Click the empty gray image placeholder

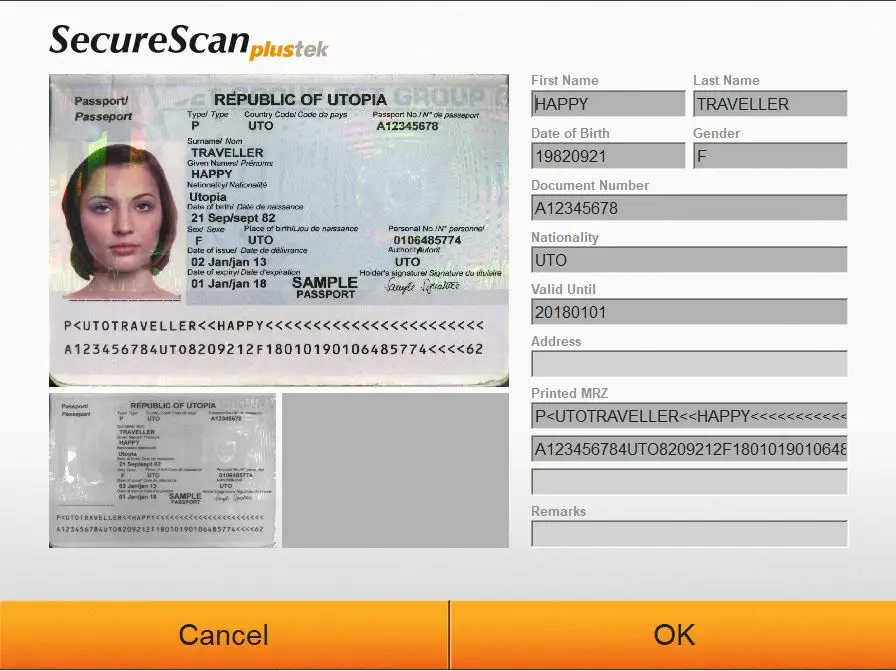click(395, 470)
